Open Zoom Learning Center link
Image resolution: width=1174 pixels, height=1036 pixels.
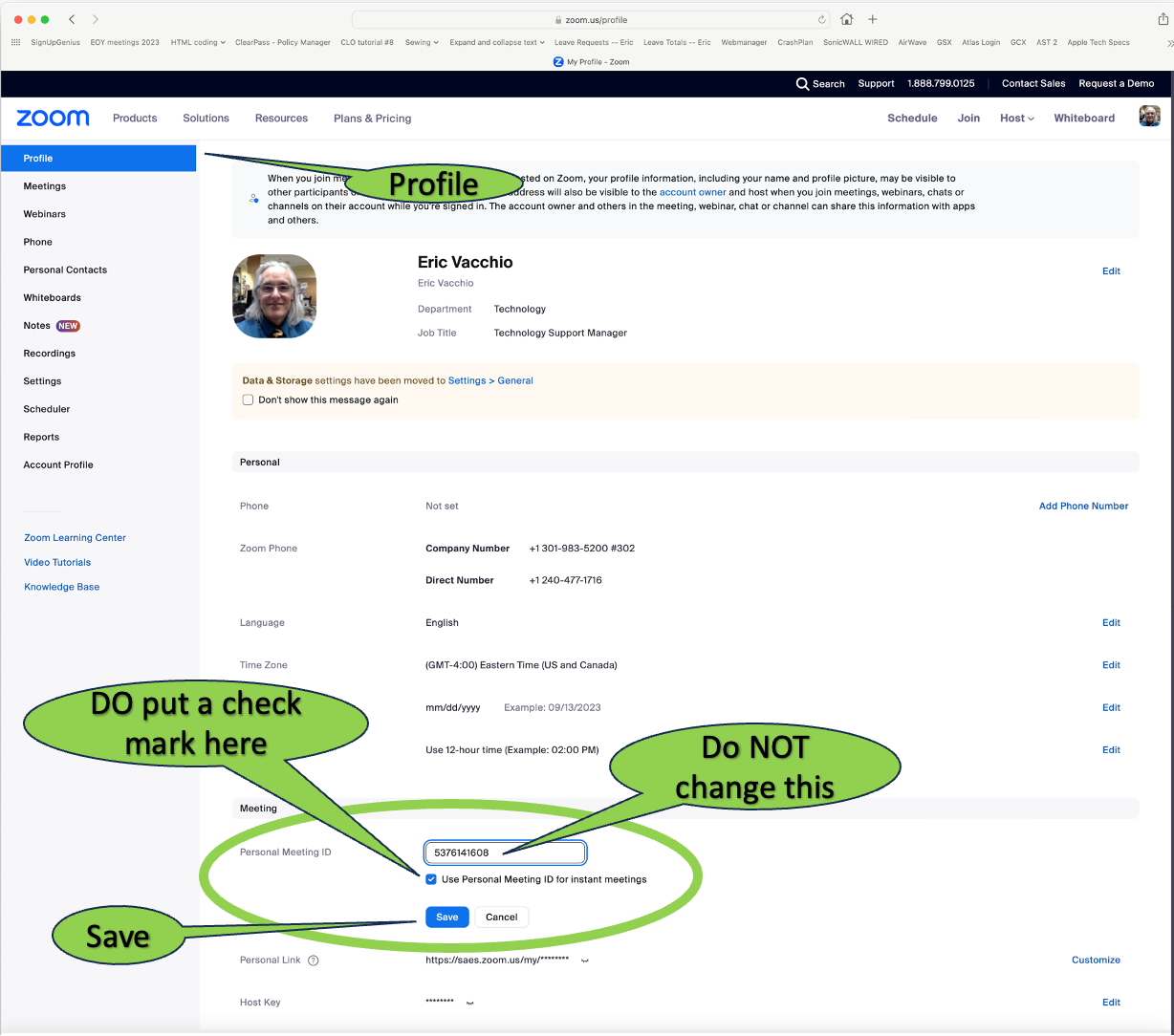pos(75,538)
